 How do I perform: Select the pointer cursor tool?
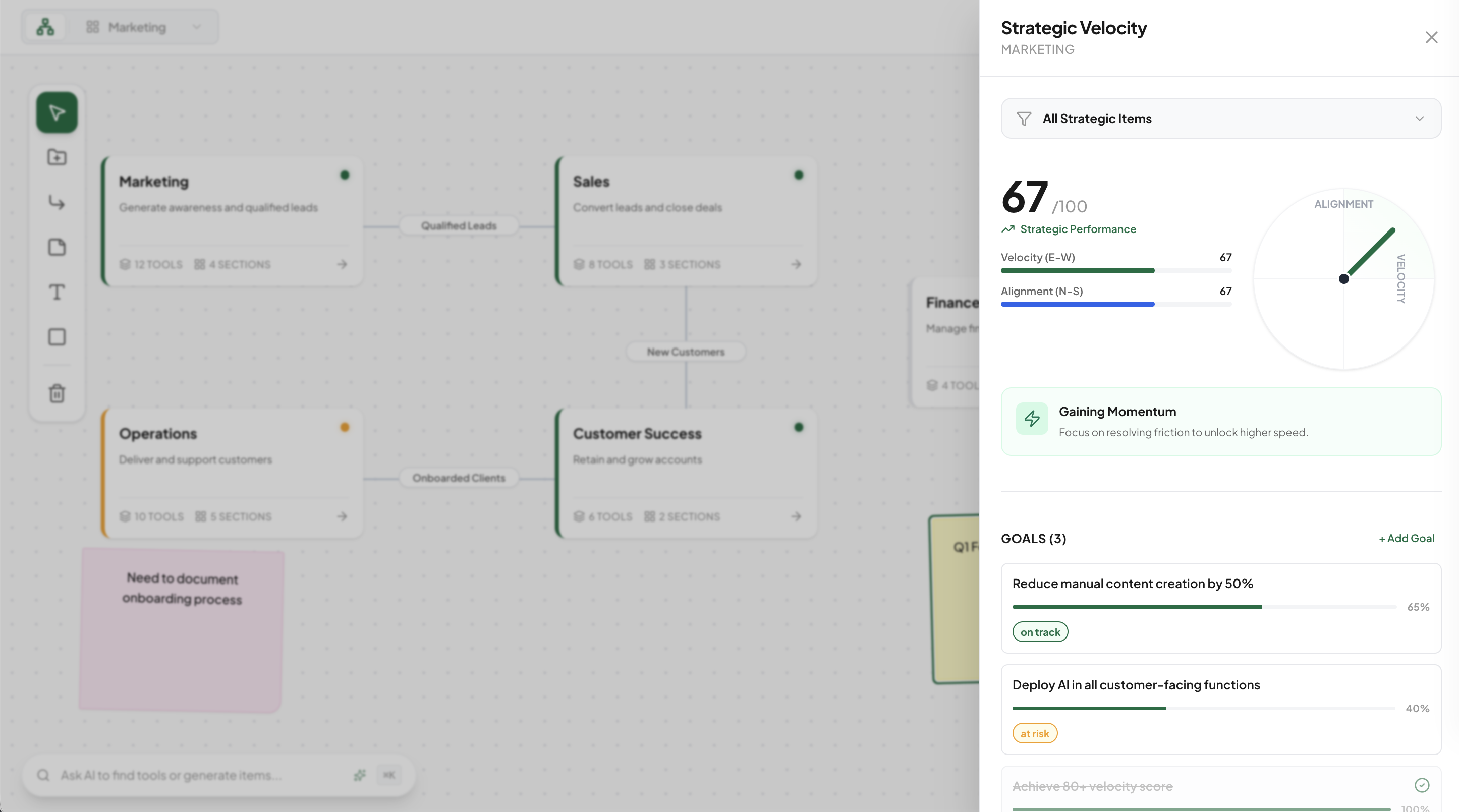57,112
